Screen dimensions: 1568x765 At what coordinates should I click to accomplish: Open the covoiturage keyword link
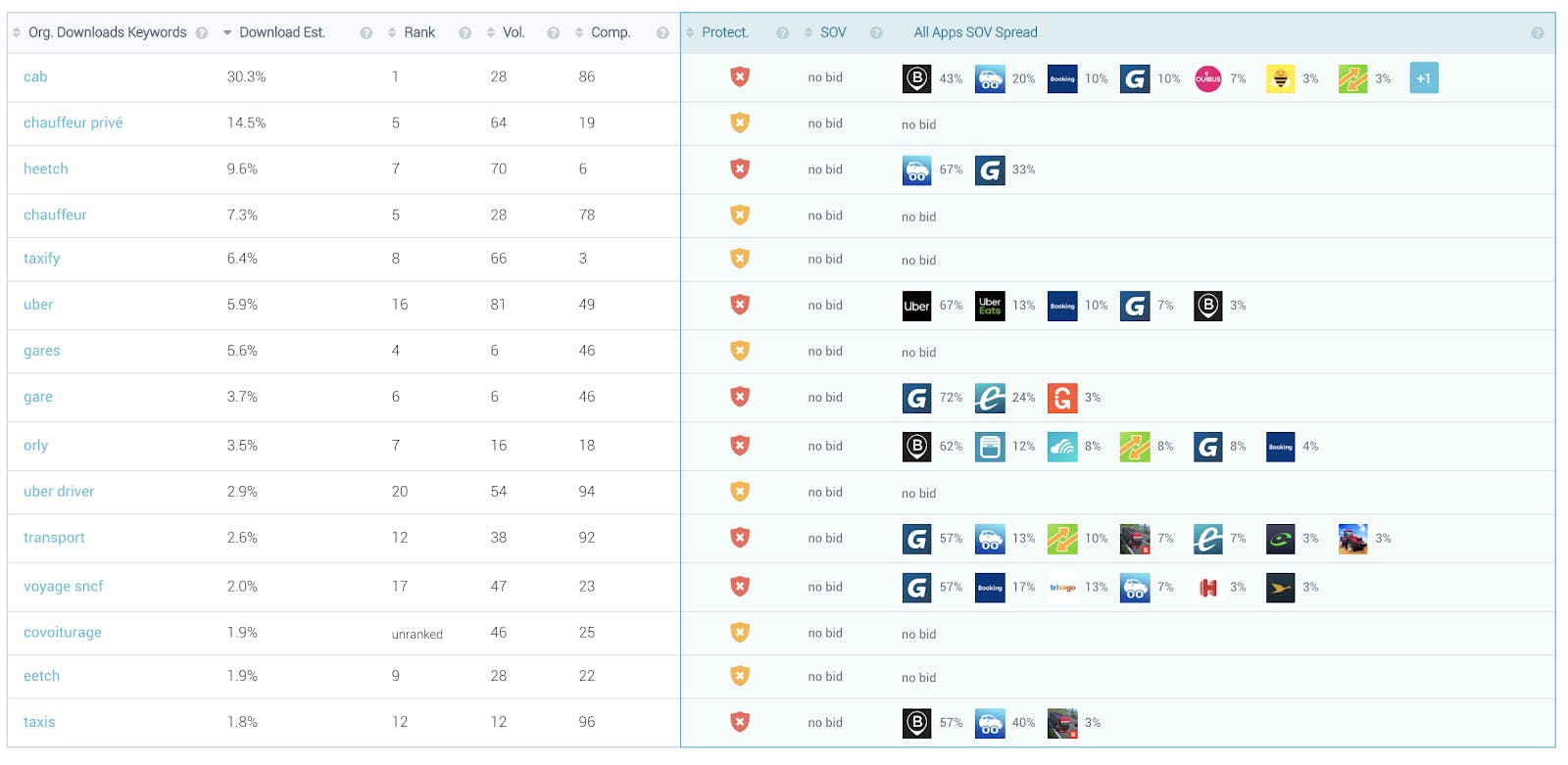click(63, 632)
